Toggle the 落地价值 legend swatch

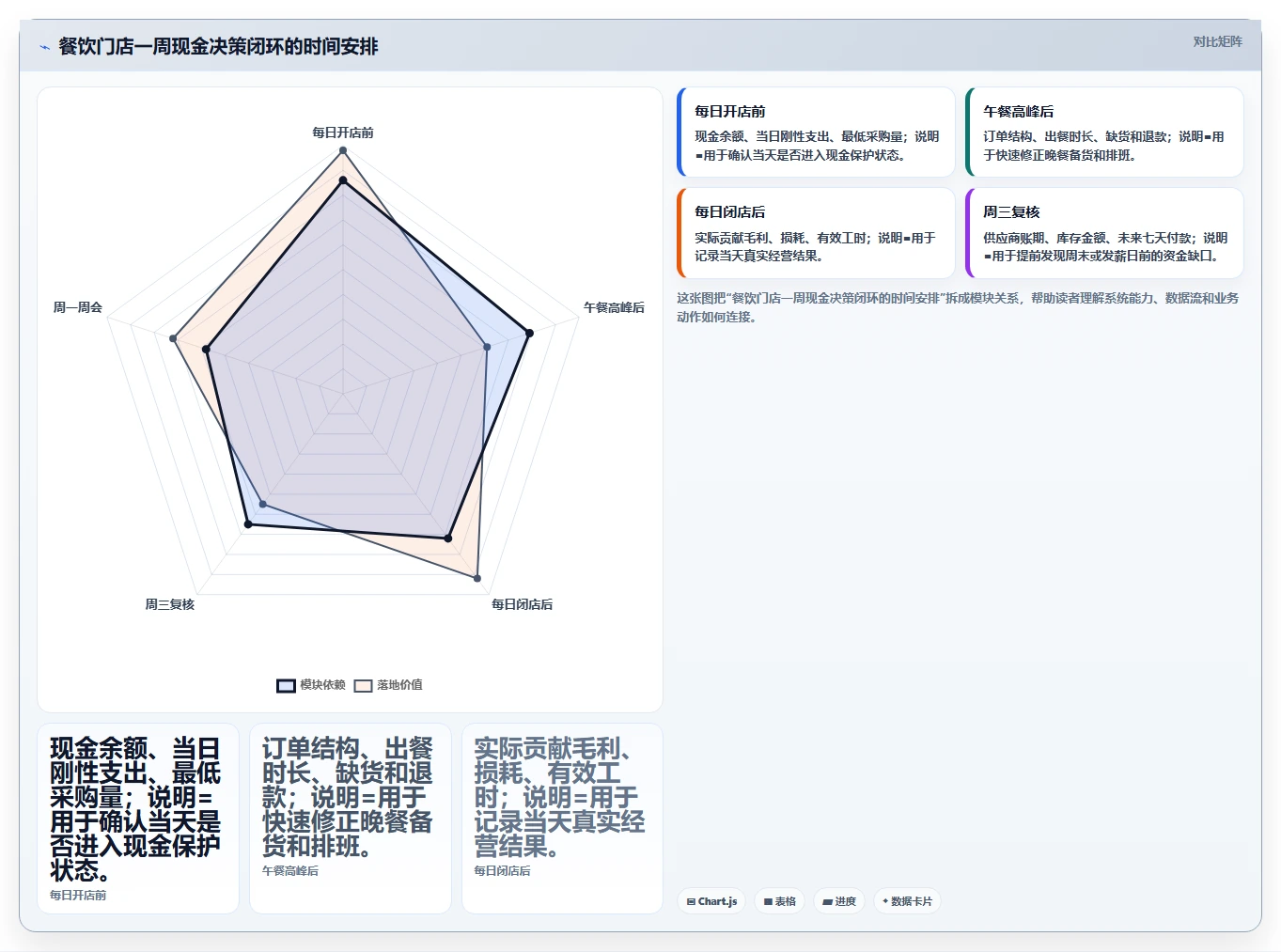(363, 685)
